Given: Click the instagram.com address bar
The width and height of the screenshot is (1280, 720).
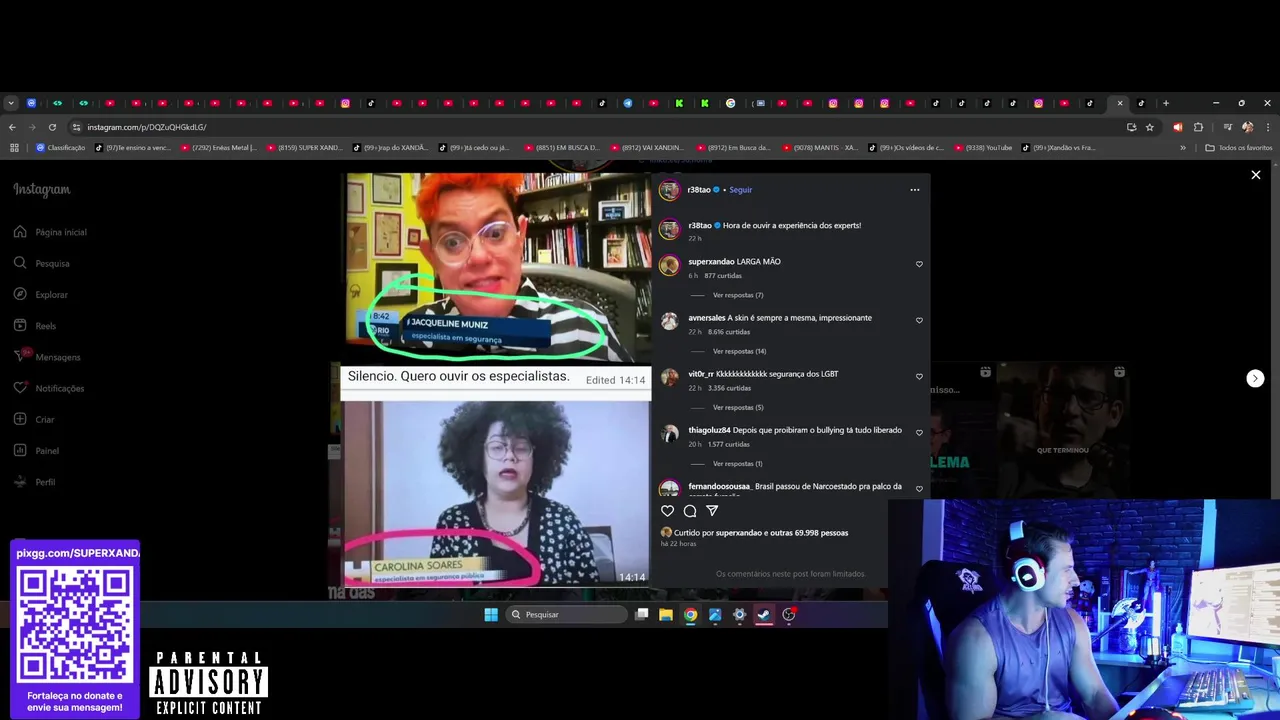Looking at the screenshot, I should tap(600, 127).
